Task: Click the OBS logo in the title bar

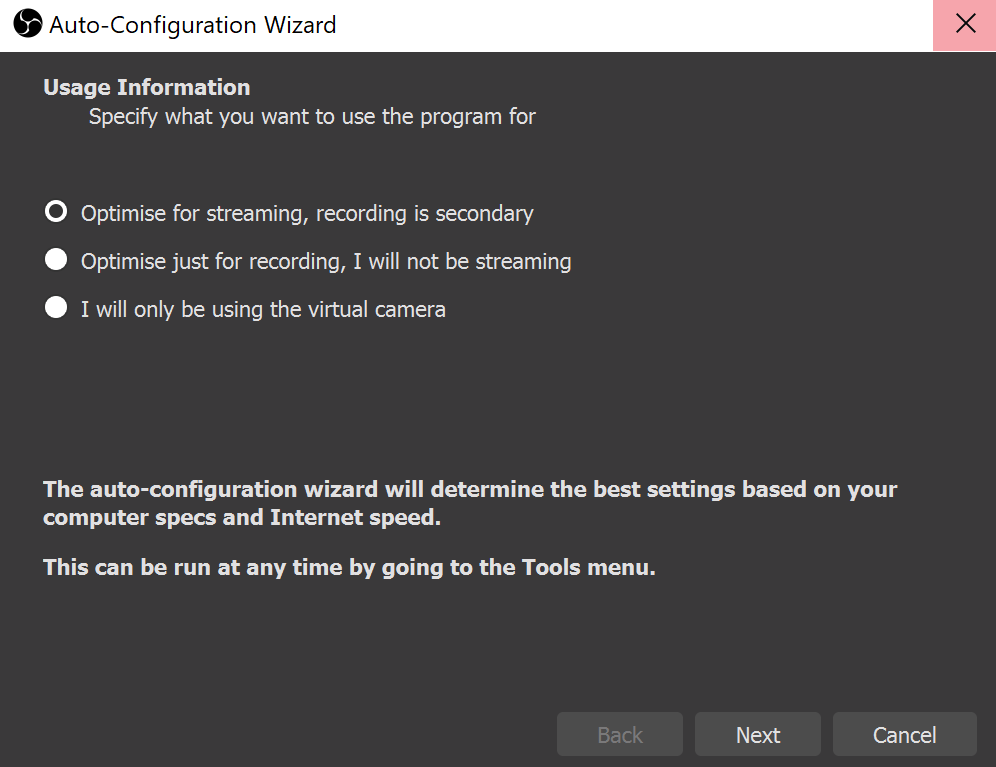Action: pyautogui.click(x=27, y=24)
